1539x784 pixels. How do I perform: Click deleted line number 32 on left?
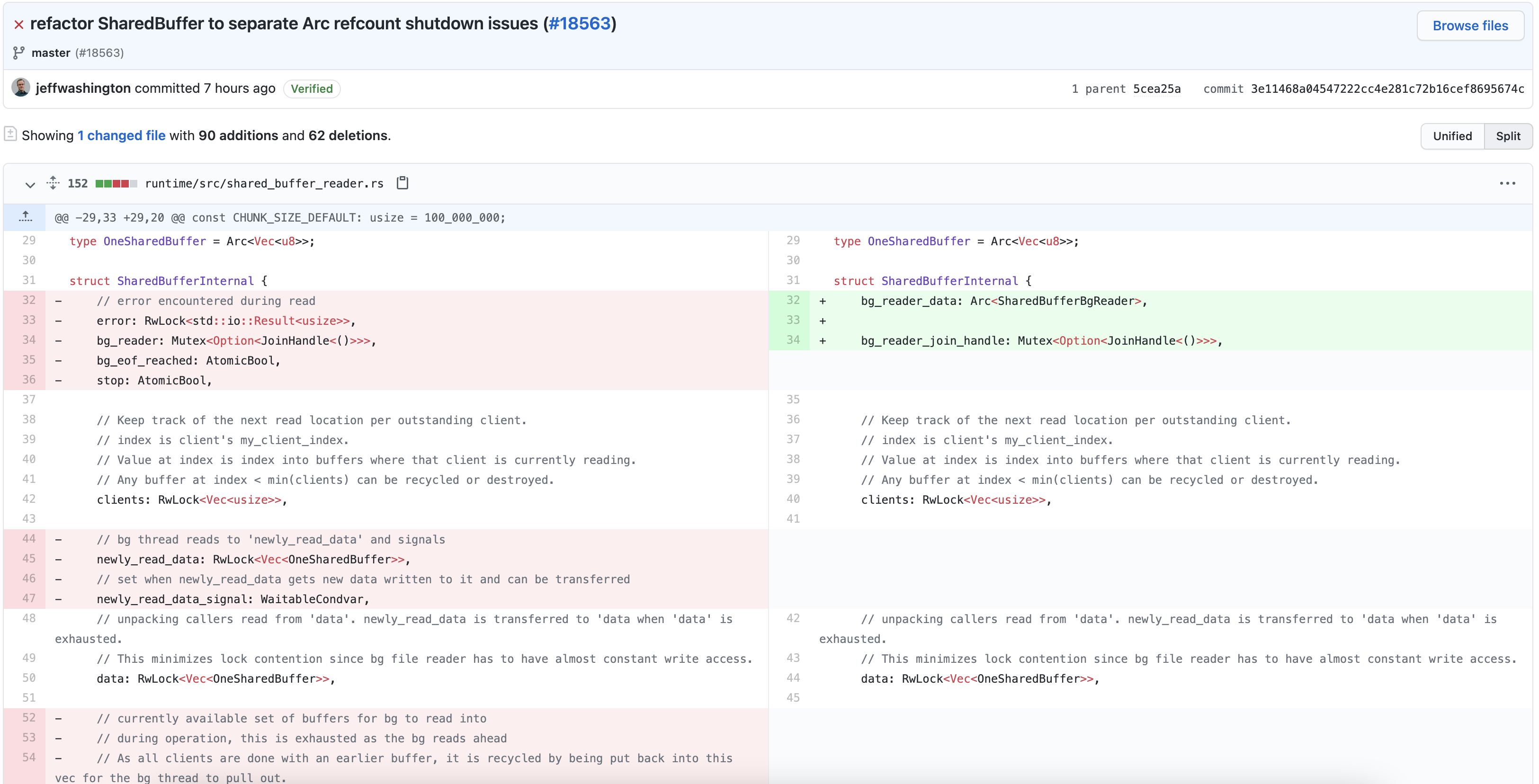coord(29,300)
